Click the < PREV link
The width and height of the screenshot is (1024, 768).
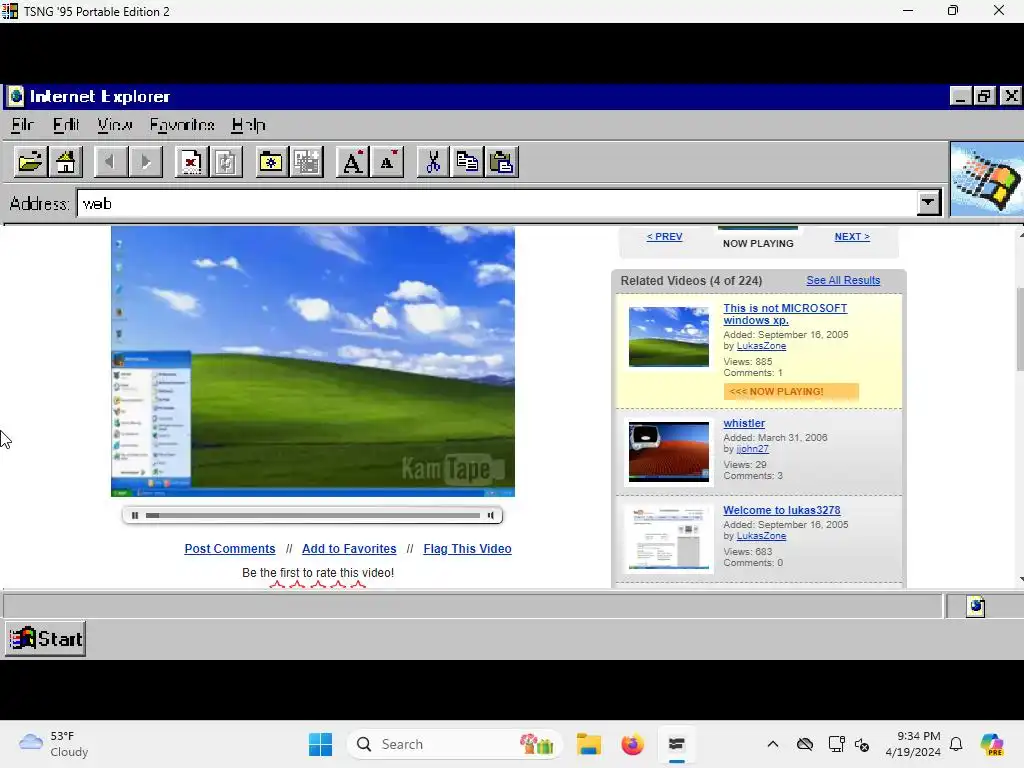coord(664,236)
